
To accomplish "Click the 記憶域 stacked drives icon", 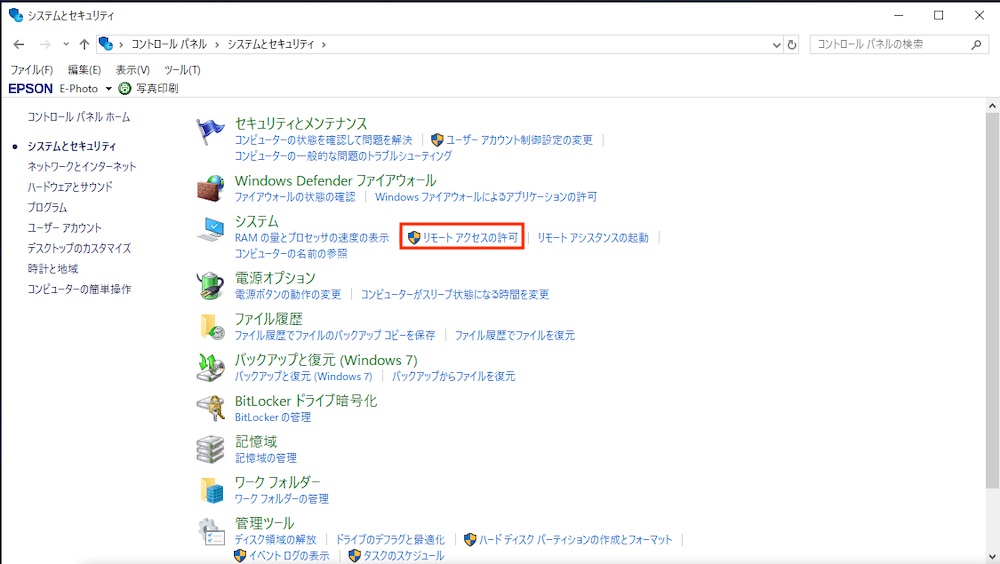I will [x=210, y=449].
